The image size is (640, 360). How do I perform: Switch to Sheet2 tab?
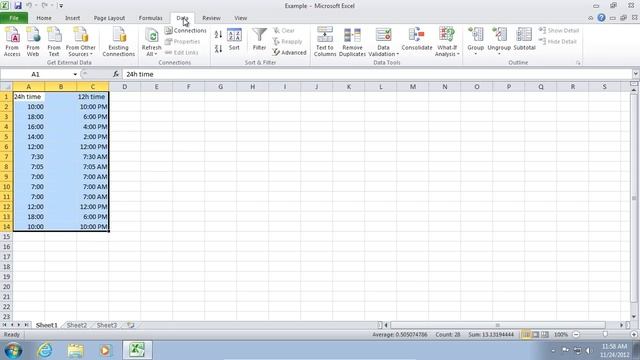(x=77, y=325)
